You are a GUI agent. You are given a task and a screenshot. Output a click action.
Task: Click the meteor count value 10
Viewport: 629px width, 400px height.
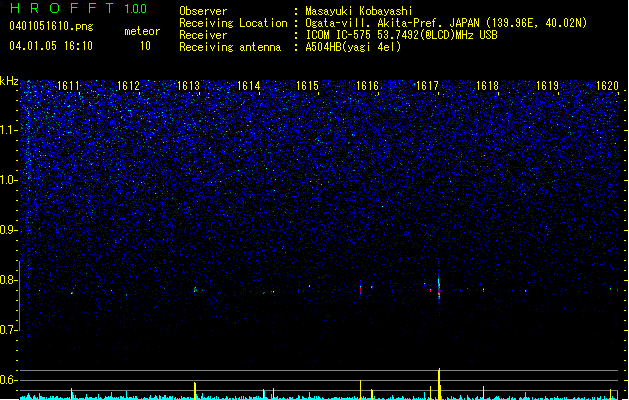(x=145, y=46)
